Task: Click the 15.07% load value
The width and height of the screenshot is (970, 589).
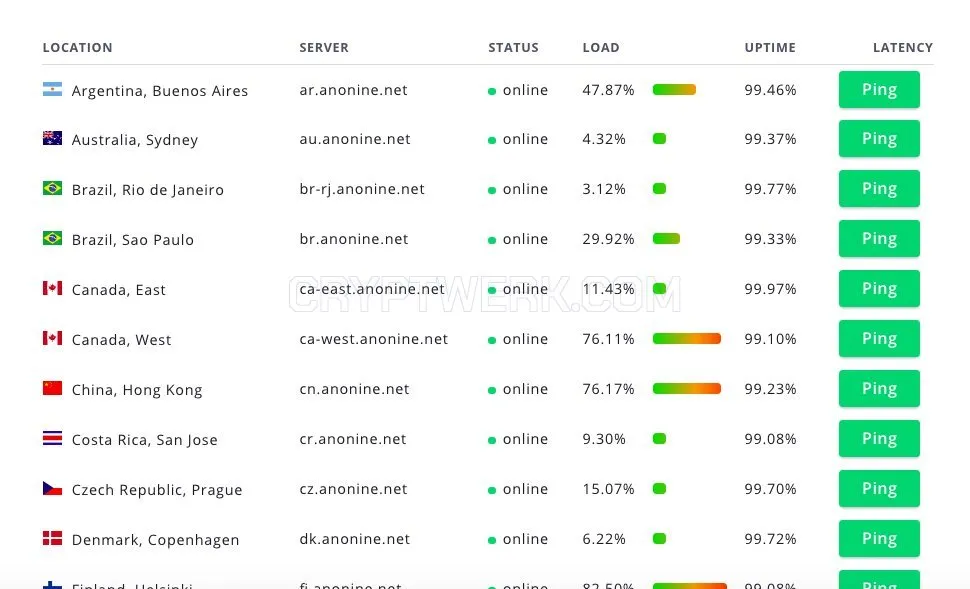Action: [608, 489]
